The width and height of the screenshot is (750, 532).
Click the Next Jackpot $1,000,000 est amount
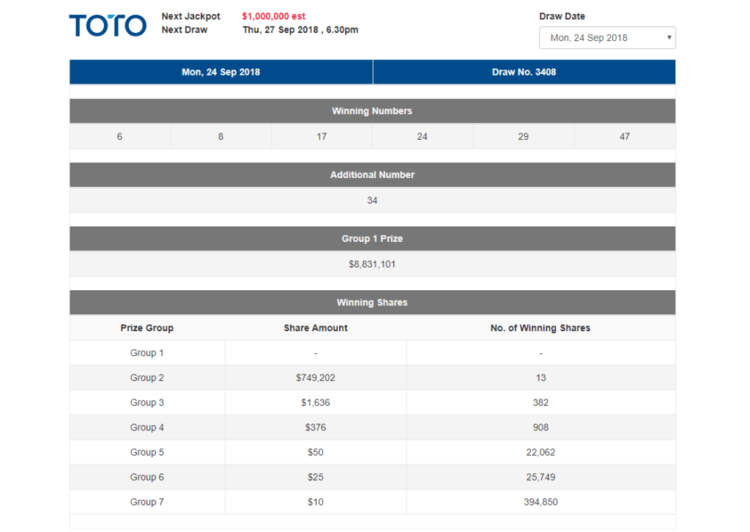[274, 16]
